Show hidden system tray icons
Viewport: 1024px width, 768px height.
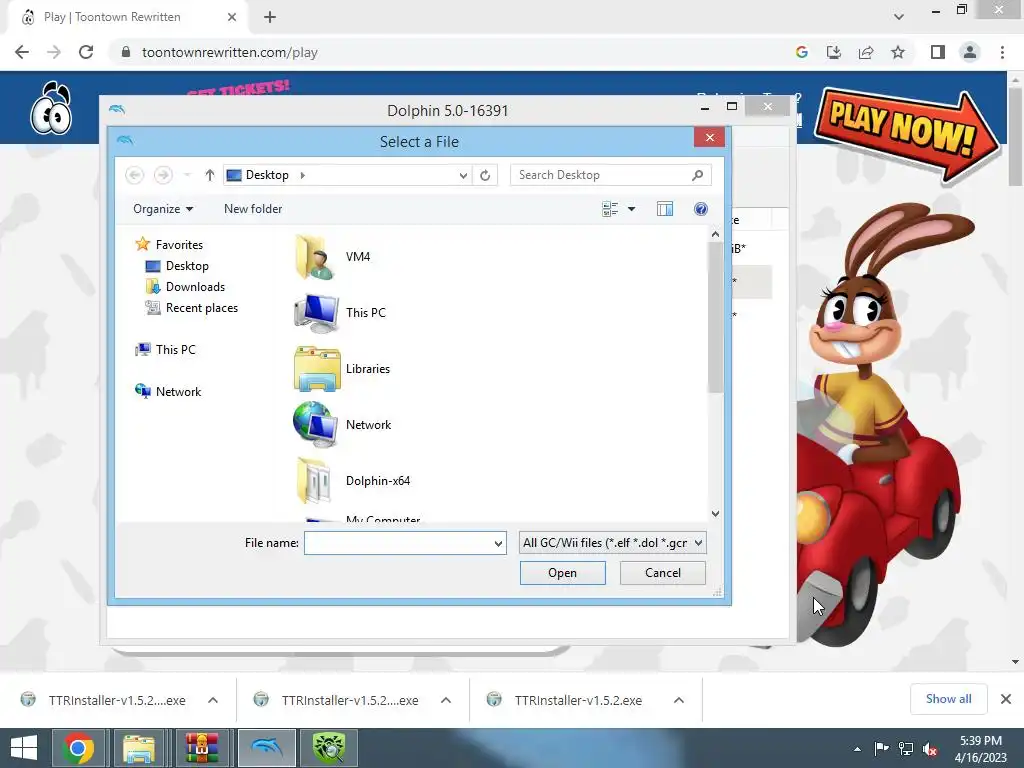tap(857, 749)
